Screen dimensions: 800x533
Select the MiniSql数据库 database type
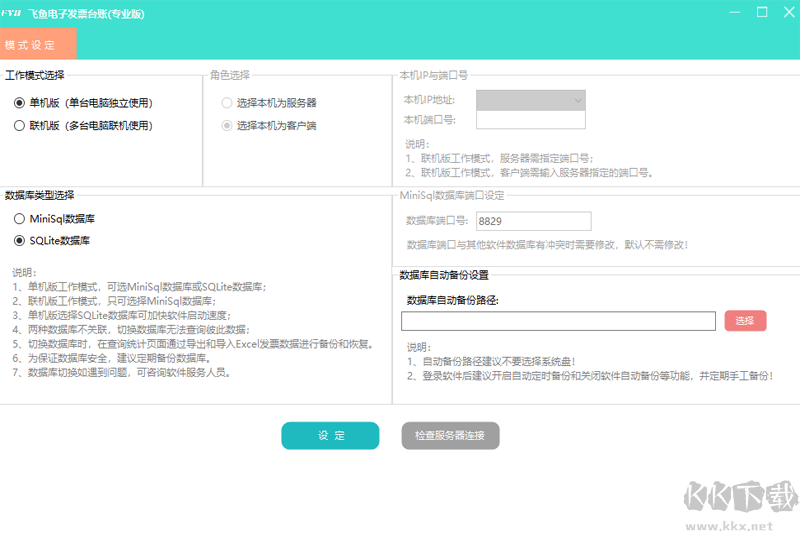tap(19, 218)
